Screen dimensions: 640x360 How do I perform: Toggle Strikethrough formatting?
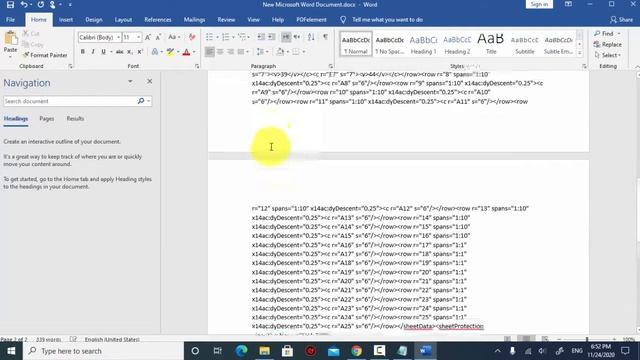pos(120,52)
